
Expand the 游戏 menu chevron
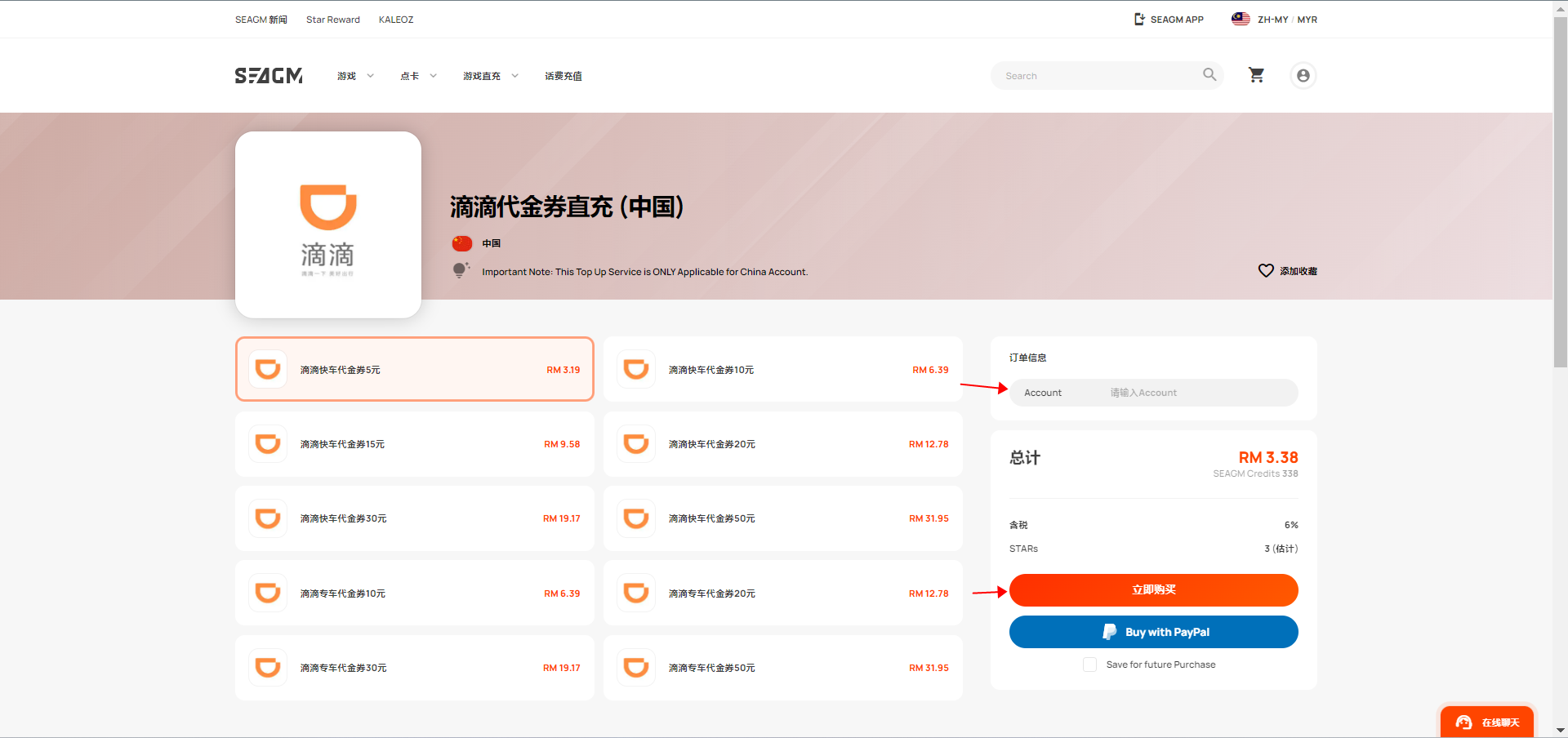click(370, 76)
